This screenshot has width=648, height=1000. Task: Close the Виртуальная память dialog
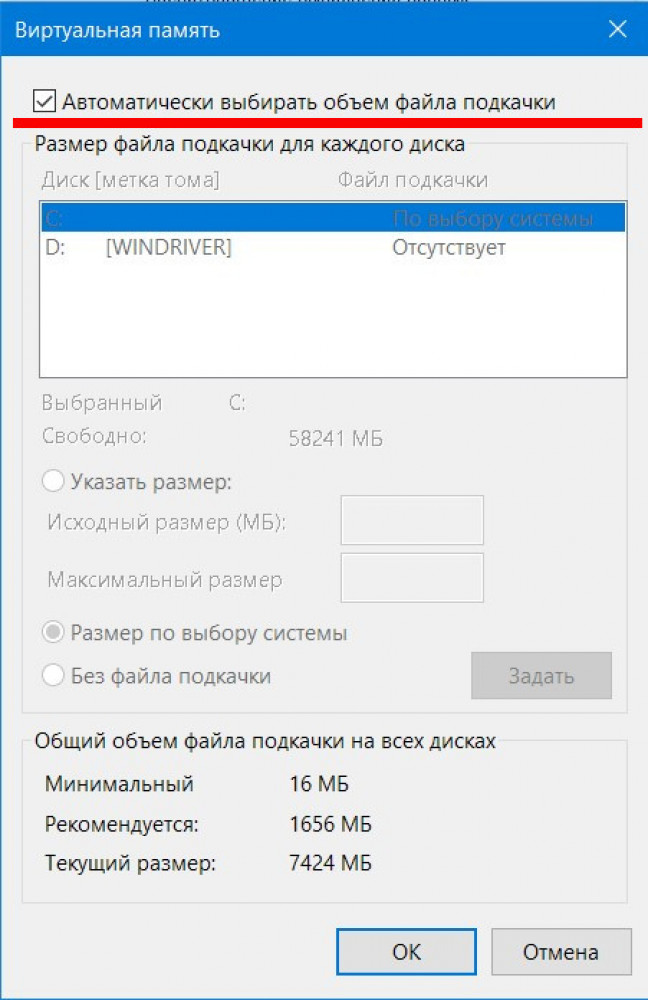point(617,31)
